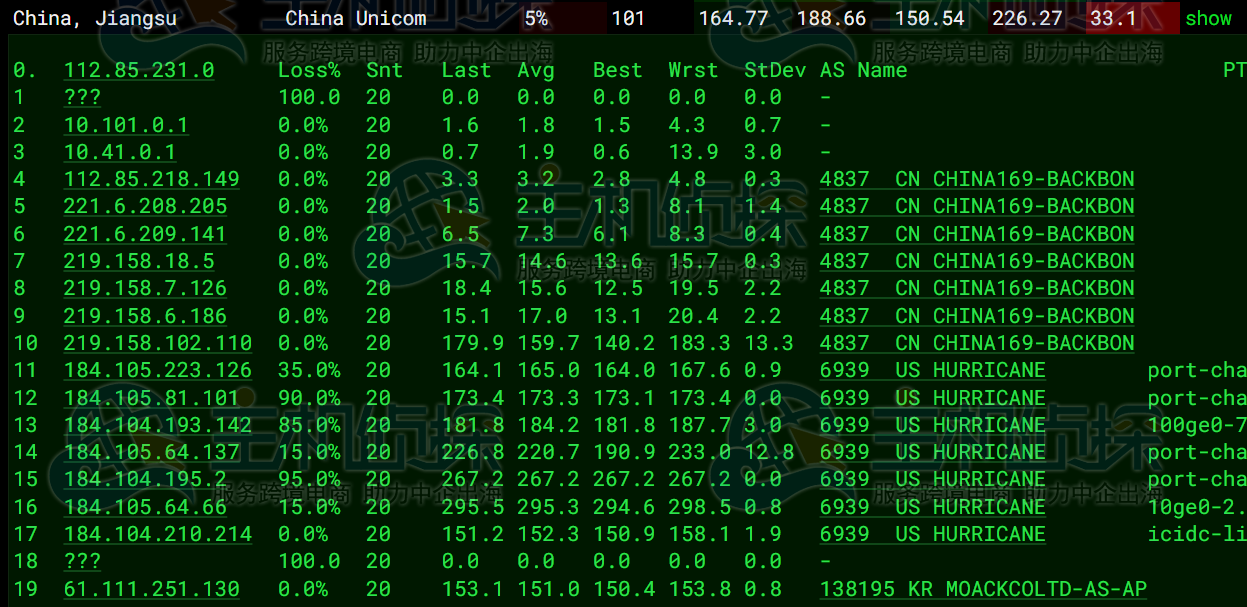This screenshot has width=1247, height=607.
Task: Select 153.1 last latency on hop 19
Action: click(473, 589)
